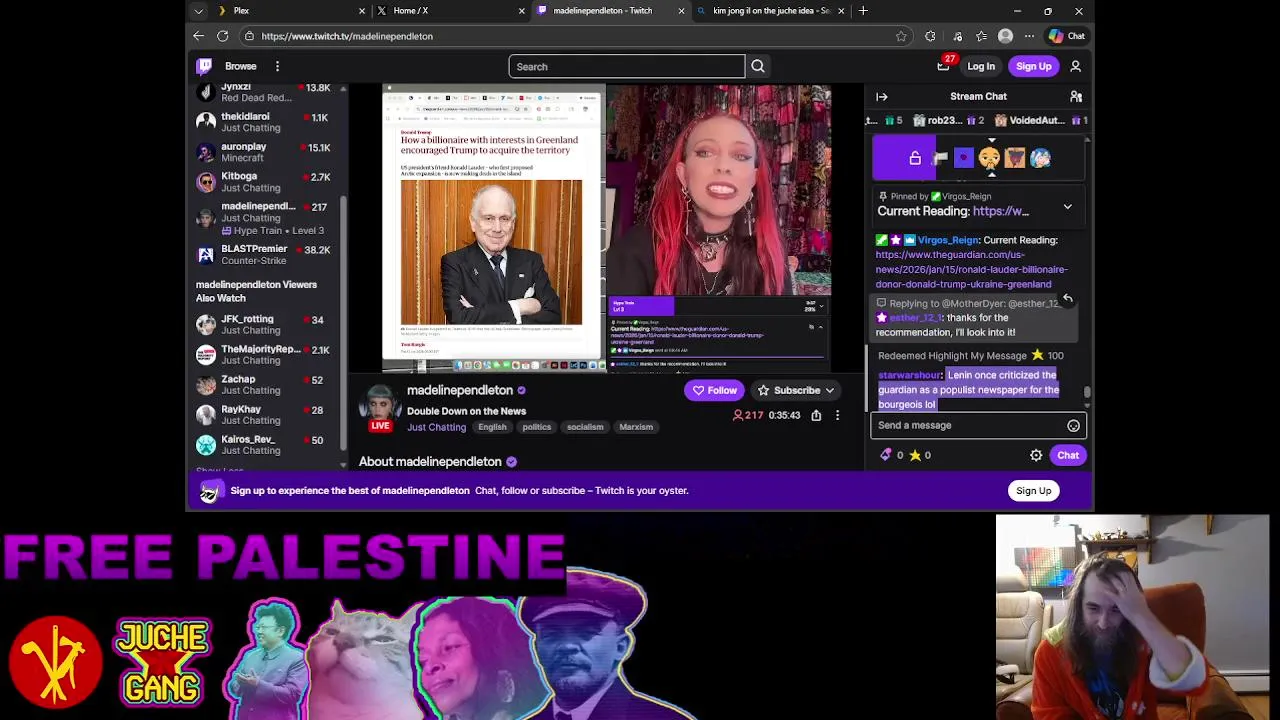Select the Marxism tag
1280x720 pixels.
(x=636, y=427)
